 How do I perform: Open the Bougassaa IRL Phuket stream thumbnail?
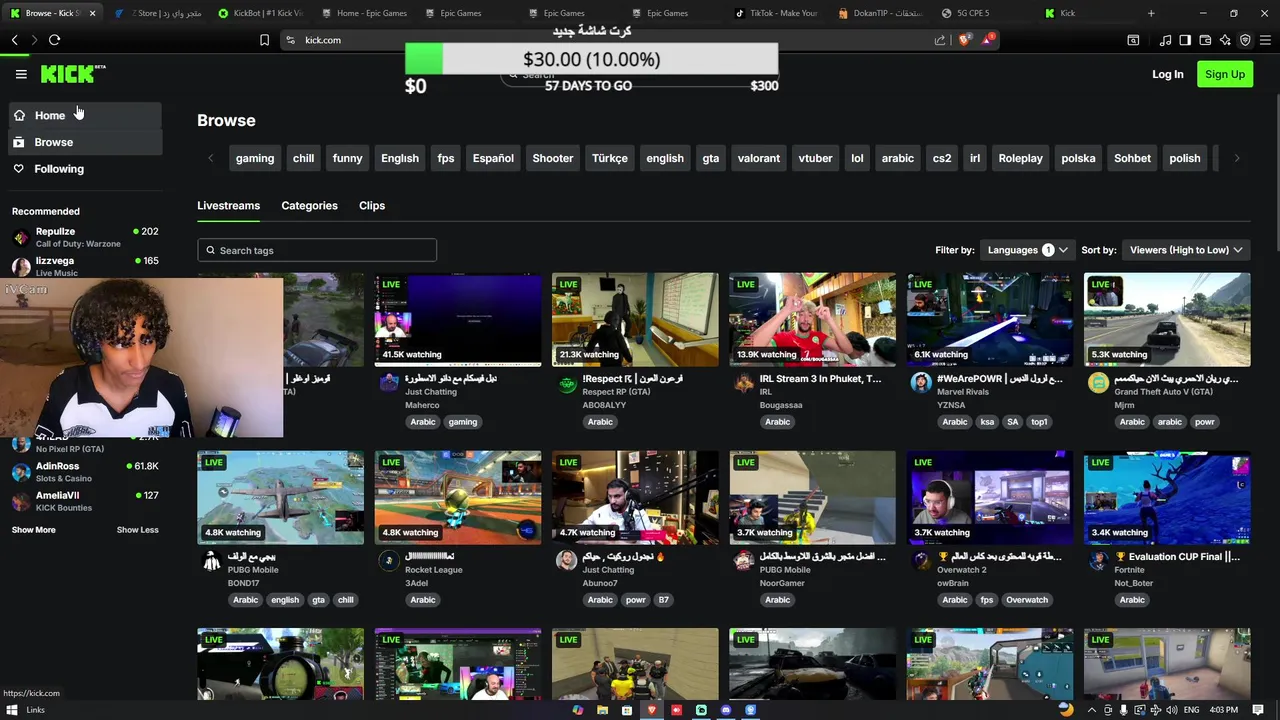pos(812,320)
